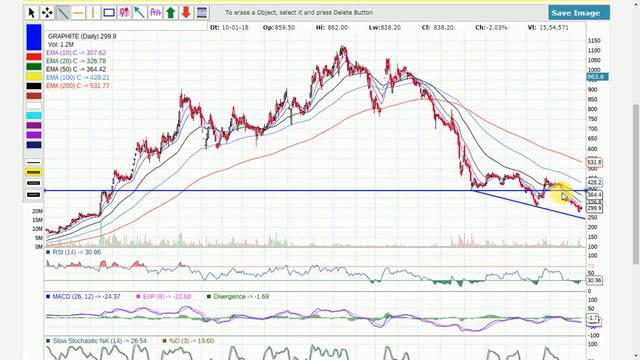The image size is (640, 360).
Task: Click the 299.9 last price tag
Action: tap(594, 208)
